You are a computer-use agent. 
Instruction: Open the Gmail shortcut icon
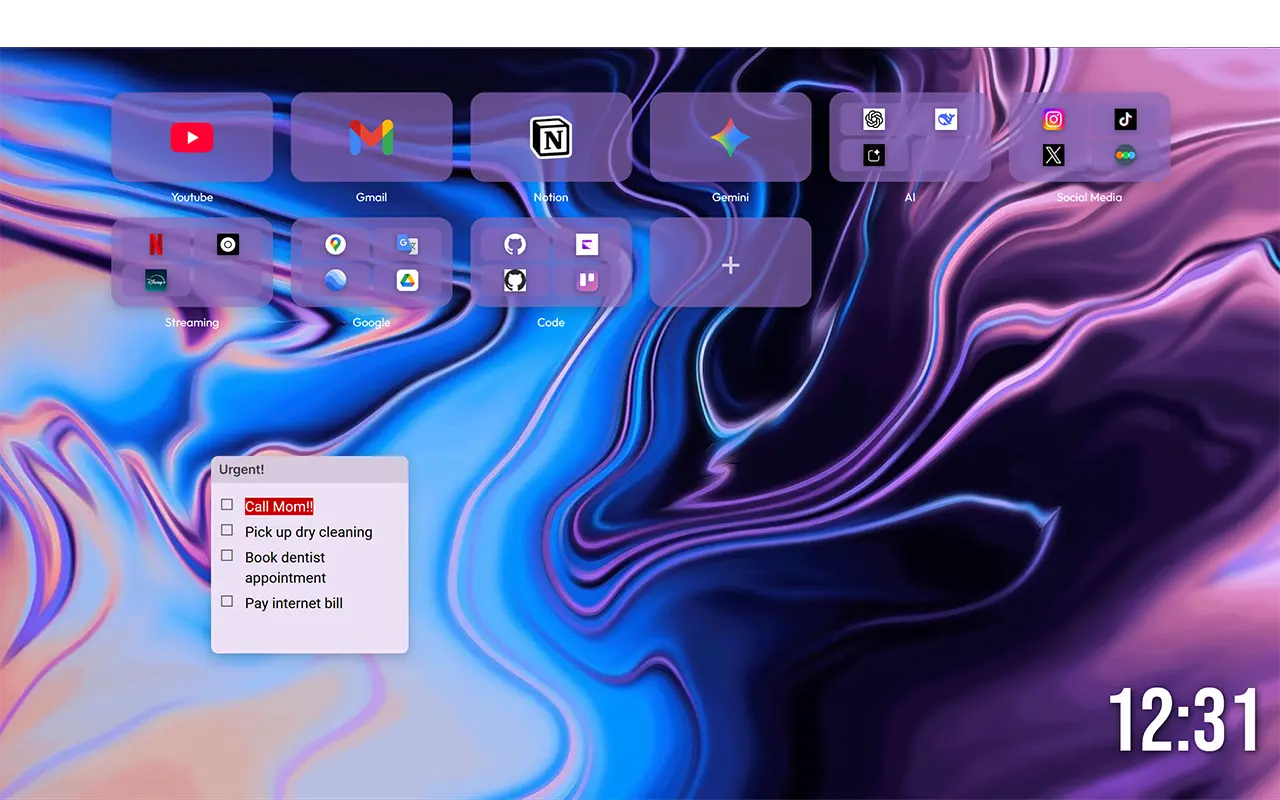click(x=371, y=137)
